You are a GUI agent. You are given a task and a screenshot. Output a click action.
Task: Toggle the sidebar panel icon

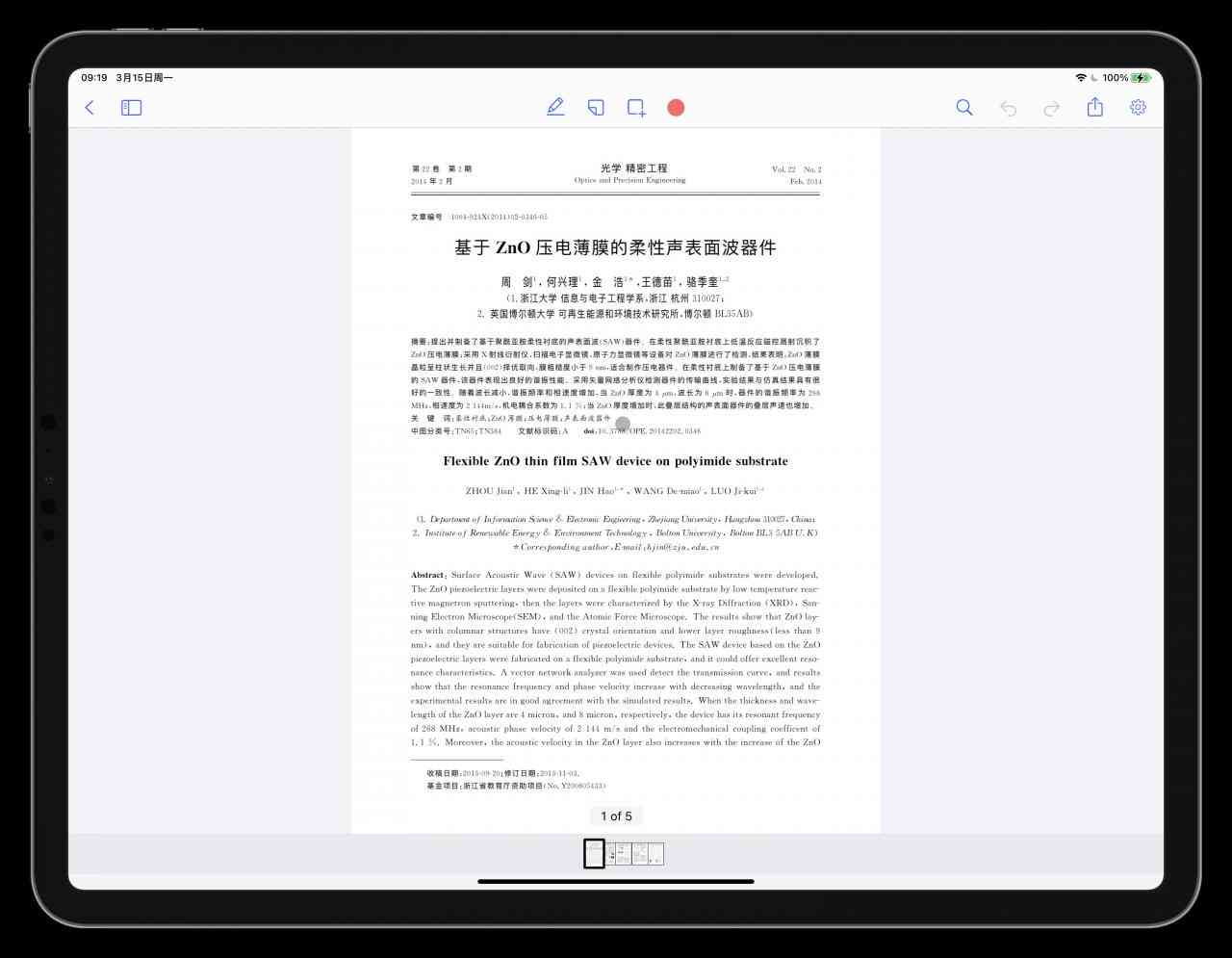click(x=131, y=108)
